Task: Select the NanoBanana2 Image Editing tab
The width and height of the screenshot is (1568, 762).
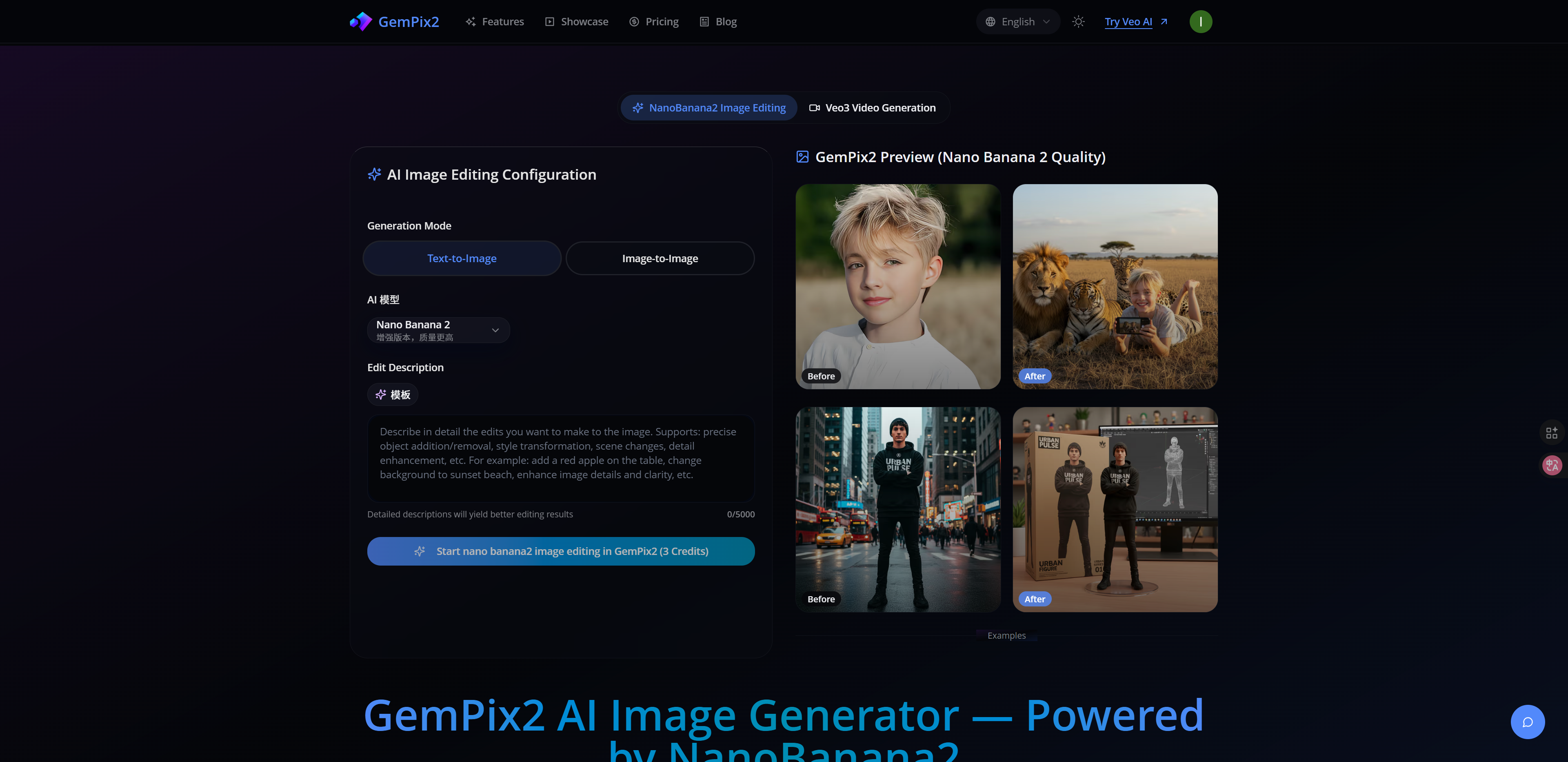Action: (708, 108)
